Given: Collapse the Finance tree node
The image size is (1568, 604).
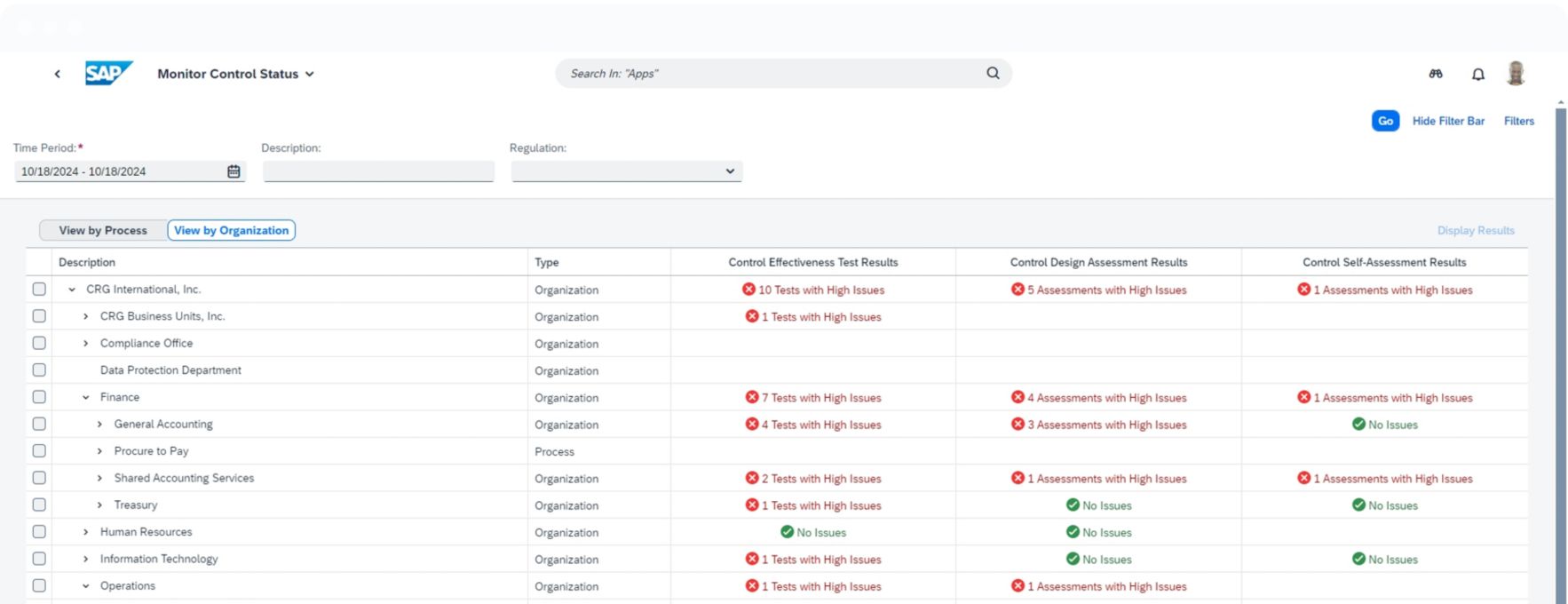Looking at the screenshot, I should coord(86,398).
